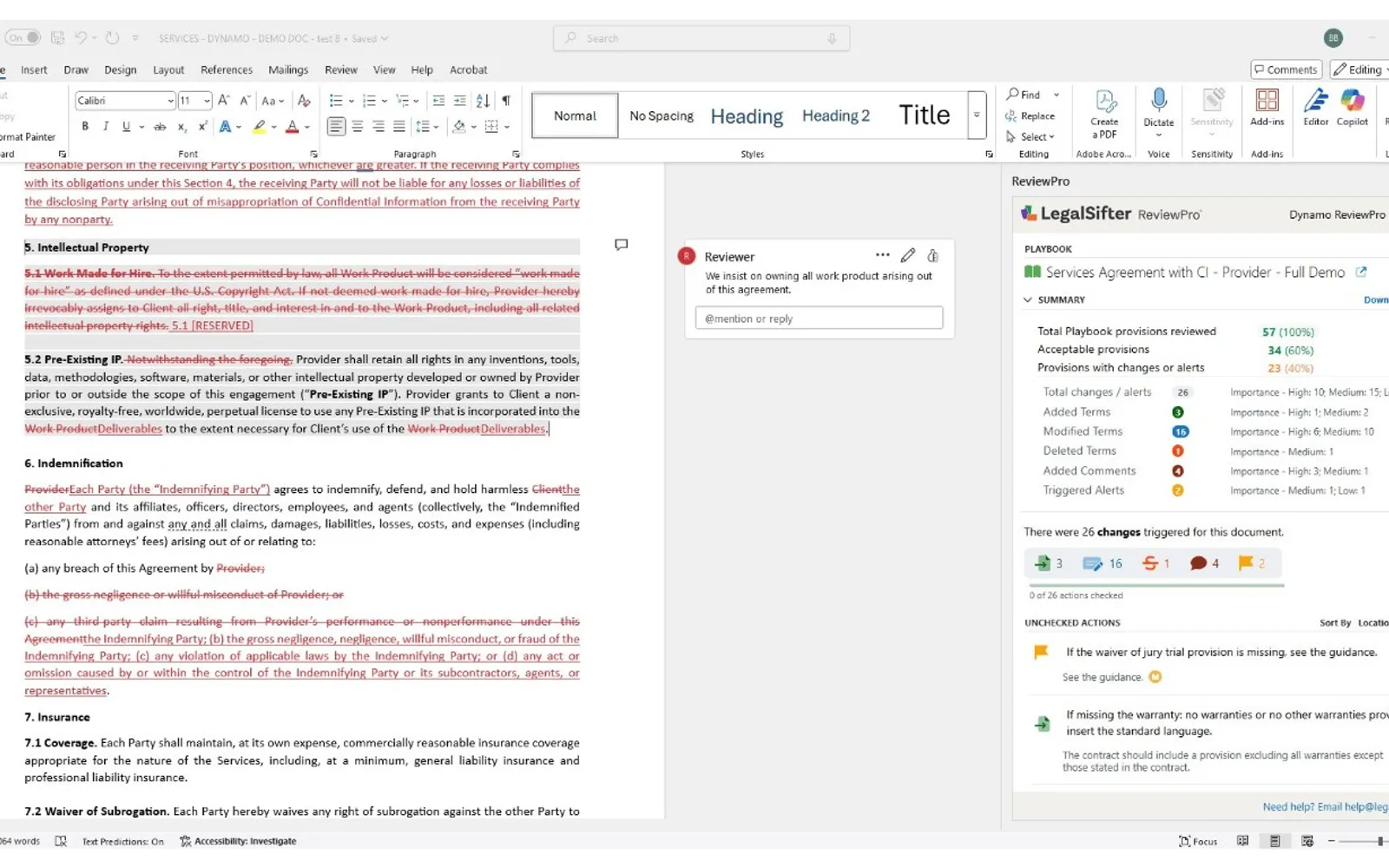Open the Select dropdown in Editing

[x=1030, y=137]
